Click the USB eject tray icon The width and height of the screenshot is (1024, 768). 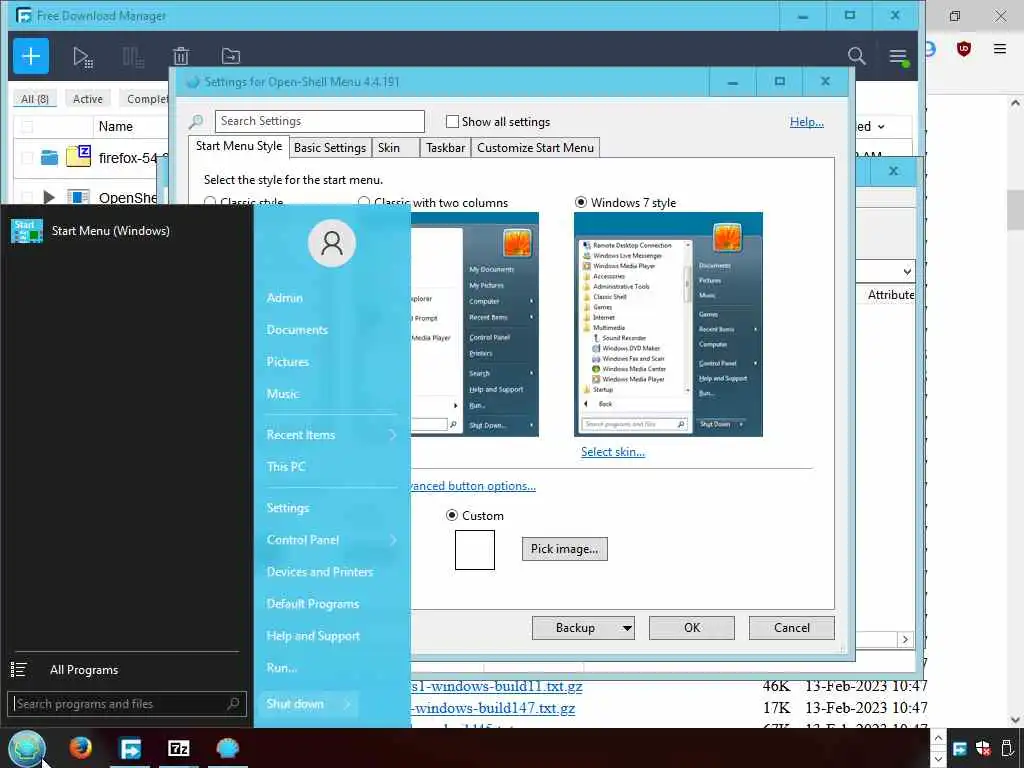[1007, 749]
